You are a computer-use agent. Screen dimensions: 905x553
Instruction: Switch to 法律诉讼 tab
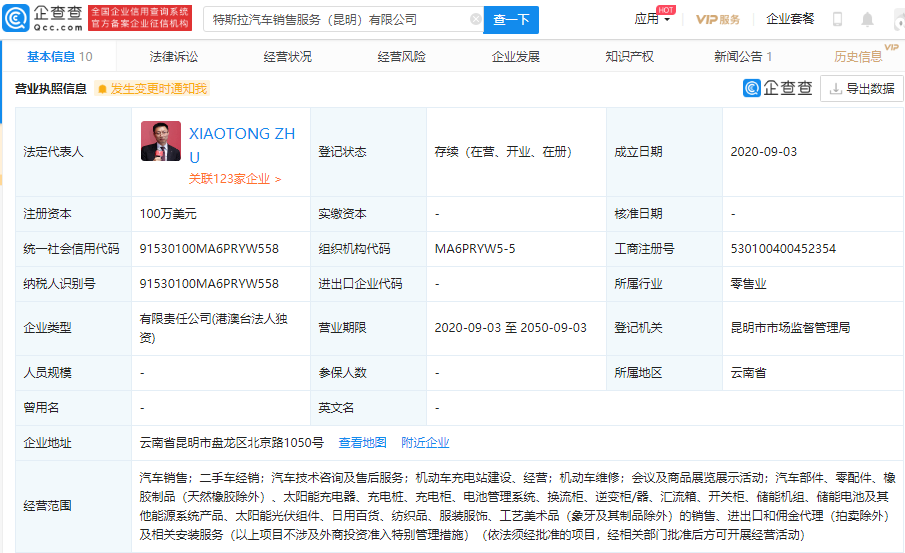(173, 57)
